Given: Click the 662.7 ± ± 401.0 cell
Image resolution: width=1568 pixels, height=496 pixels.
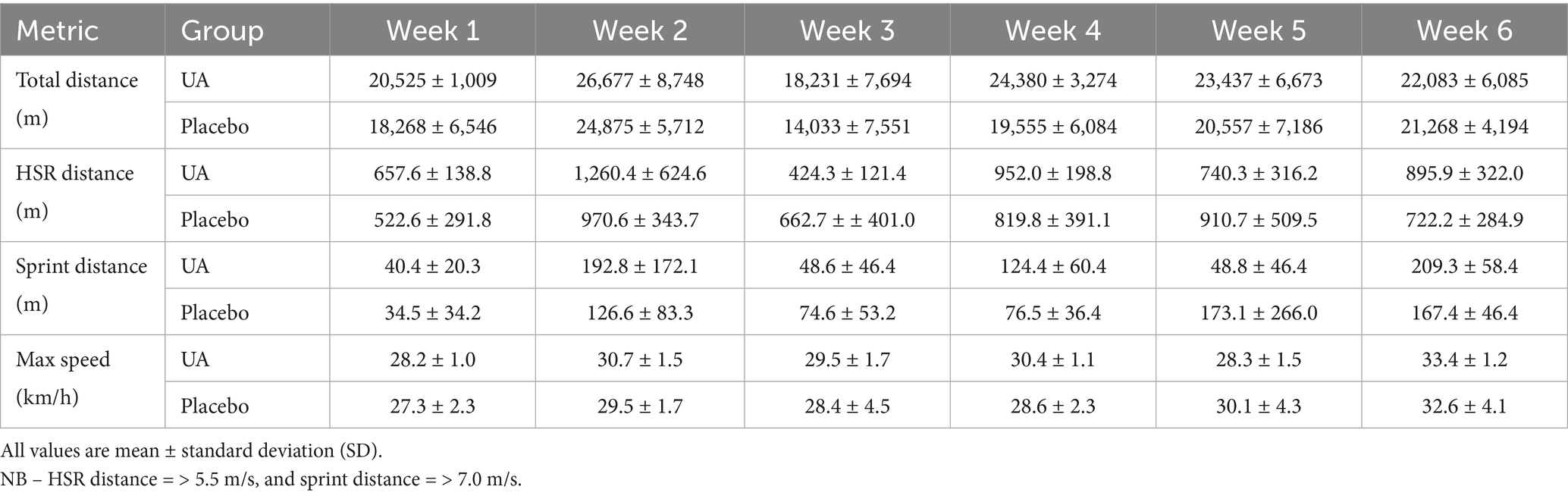Looking at the screenshot, I should pyautogui.click(x=847, y=220).
